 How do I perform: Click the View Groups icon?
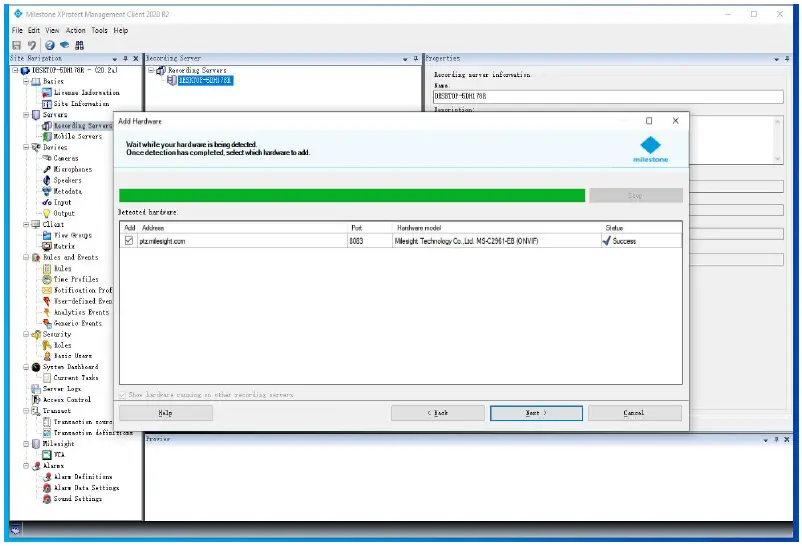point(47,235)
